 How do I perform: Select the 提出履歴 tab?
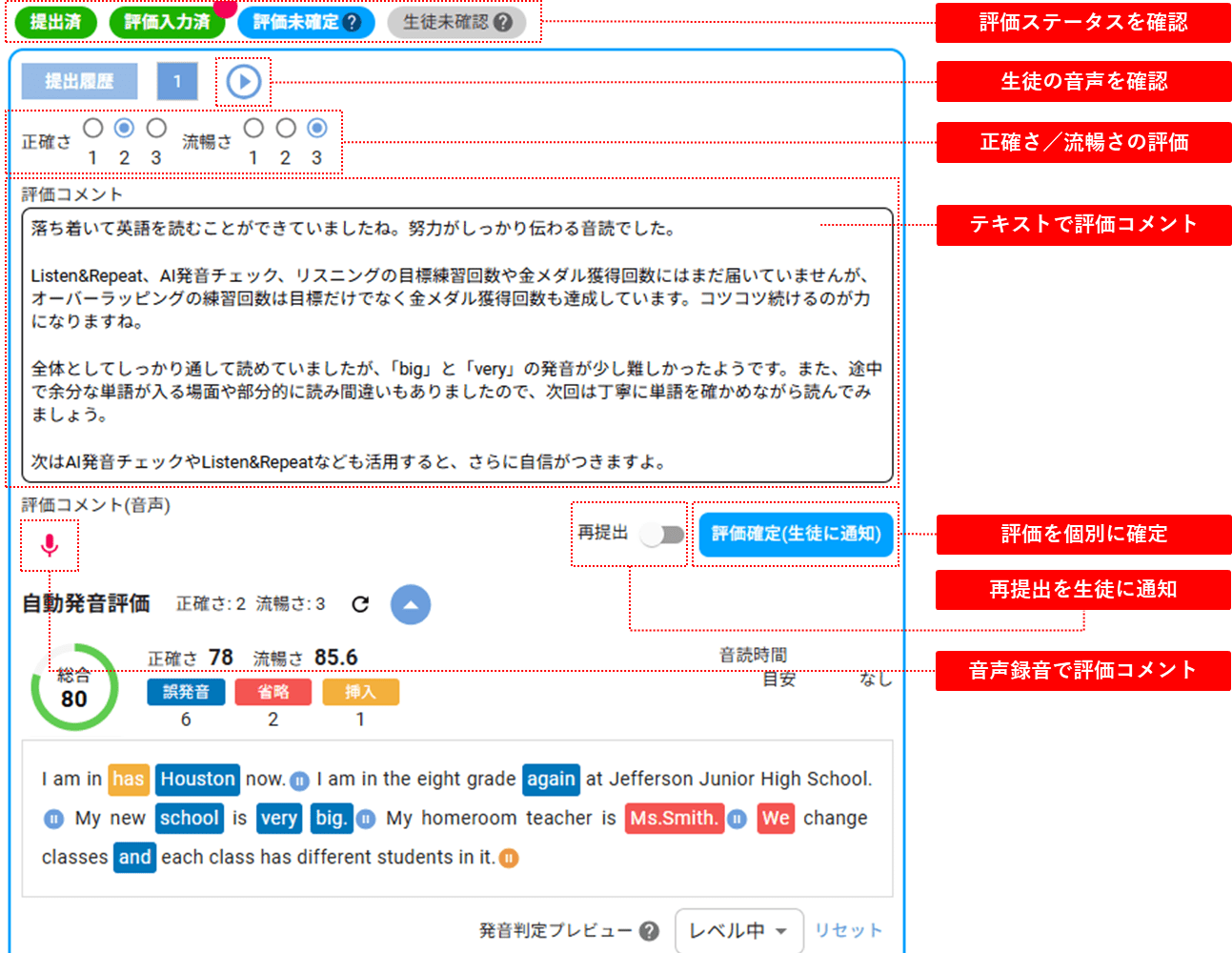point(79,82)
